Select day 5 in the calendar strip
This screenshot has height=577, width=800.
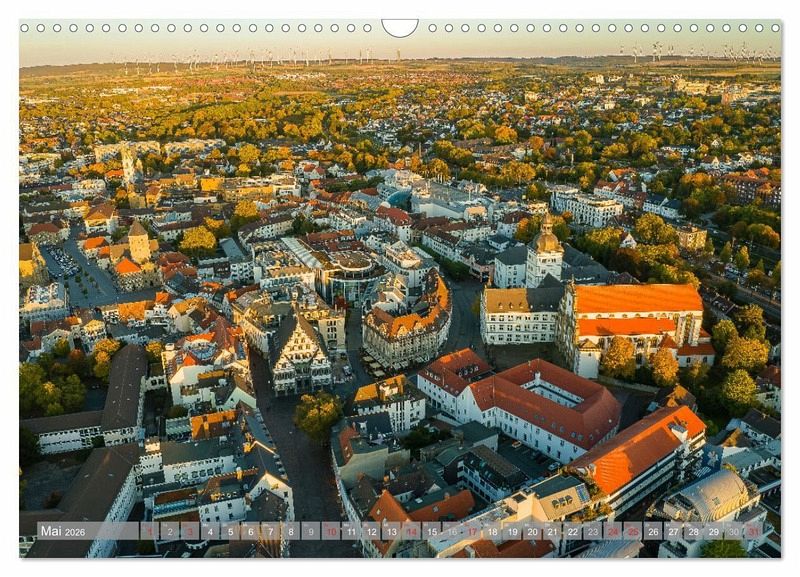(x=230, y=531)
